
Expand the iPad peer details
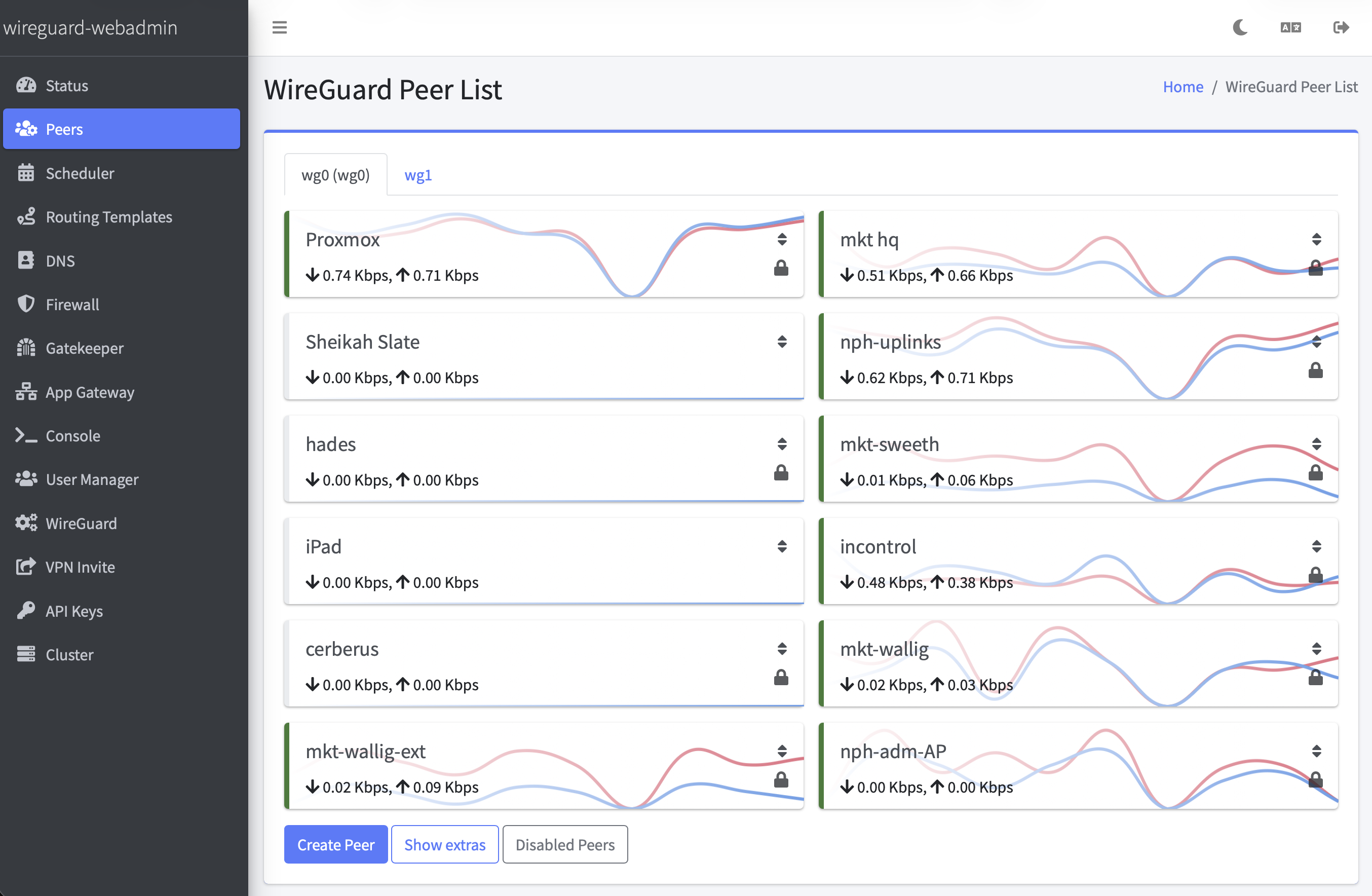click(782, 546)
